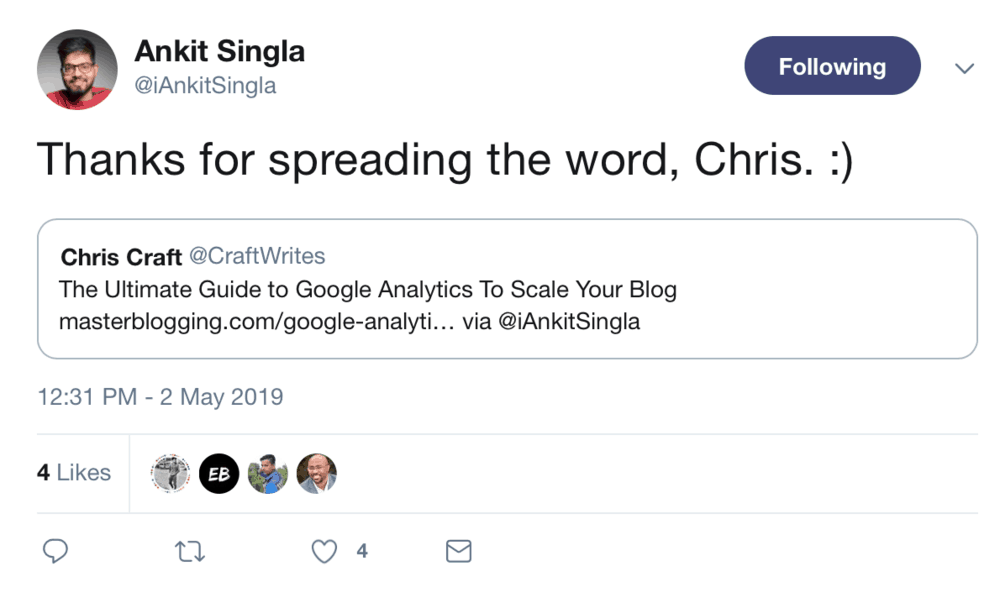Screen dimensions: 1000x608
Task: Click the Ankit Singla display name
Action: click(219, 51)
